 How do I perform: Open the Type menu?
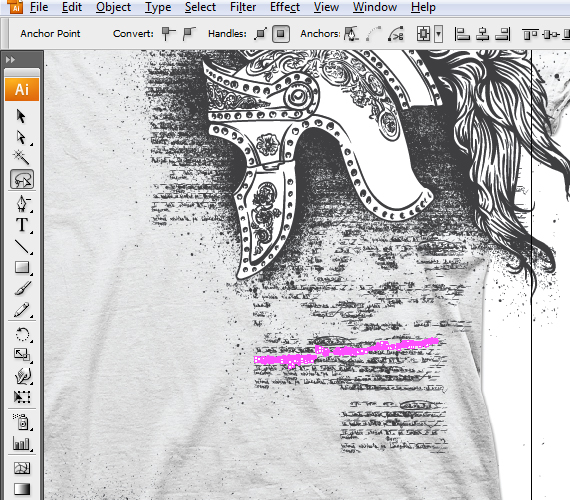coord(158,7)
